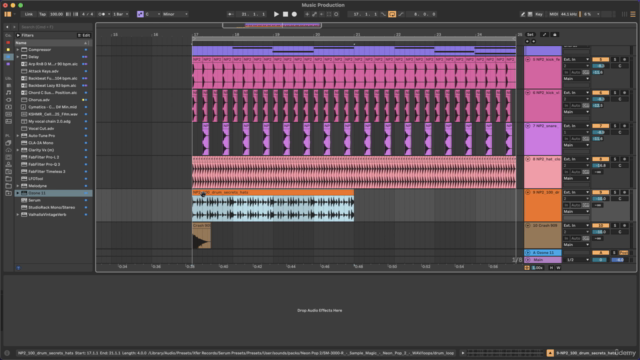Open the Minor scale dropdown

click(175, 14)
